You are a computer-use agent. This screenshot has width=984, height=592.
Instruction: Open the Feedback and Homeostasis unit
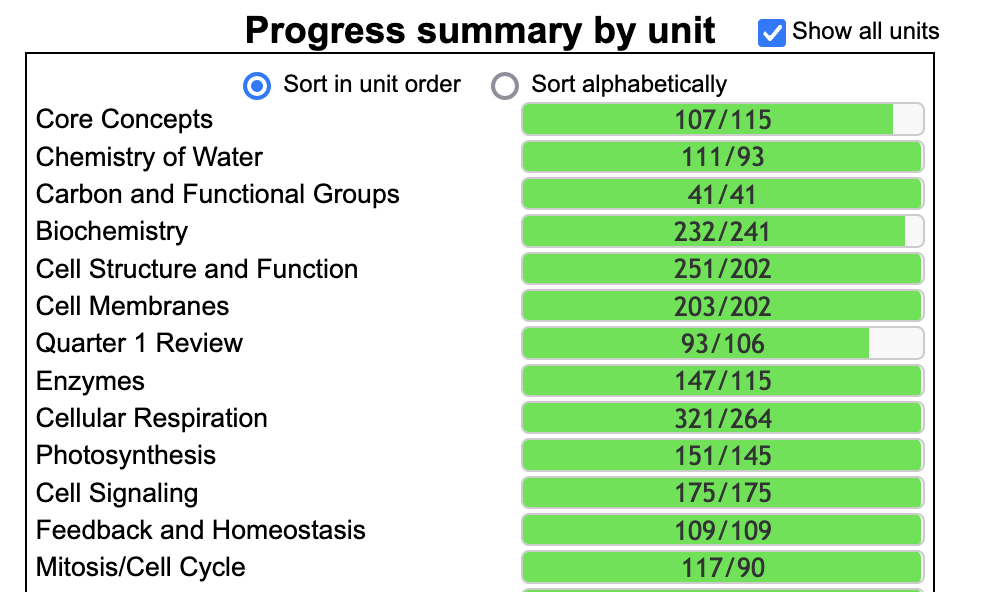point(201,530)
